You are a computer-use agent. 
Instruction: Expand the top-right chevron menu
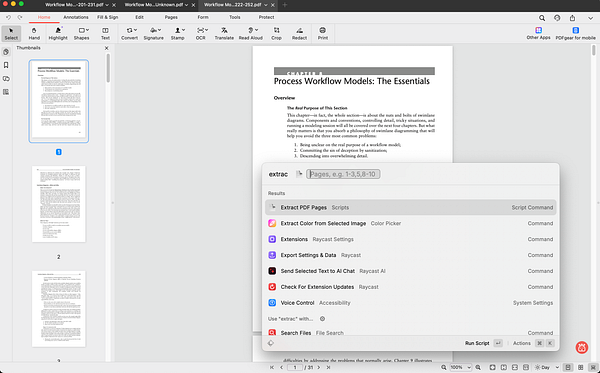tap(590, 18)
